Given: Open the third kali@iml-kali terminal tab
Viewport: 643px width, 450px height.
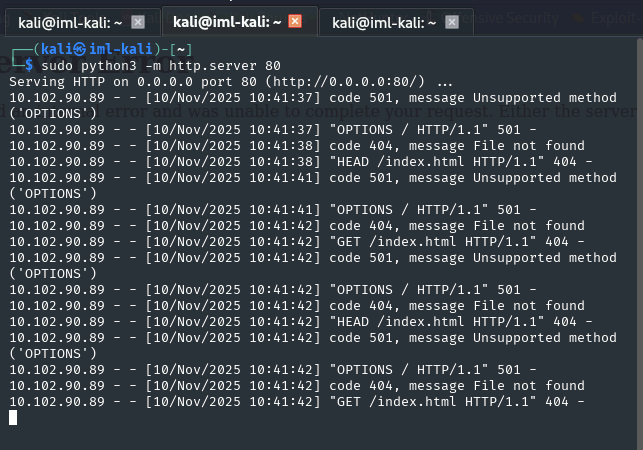Looking at the screenshot, I should pyautogui.click(x=383, y=21).
